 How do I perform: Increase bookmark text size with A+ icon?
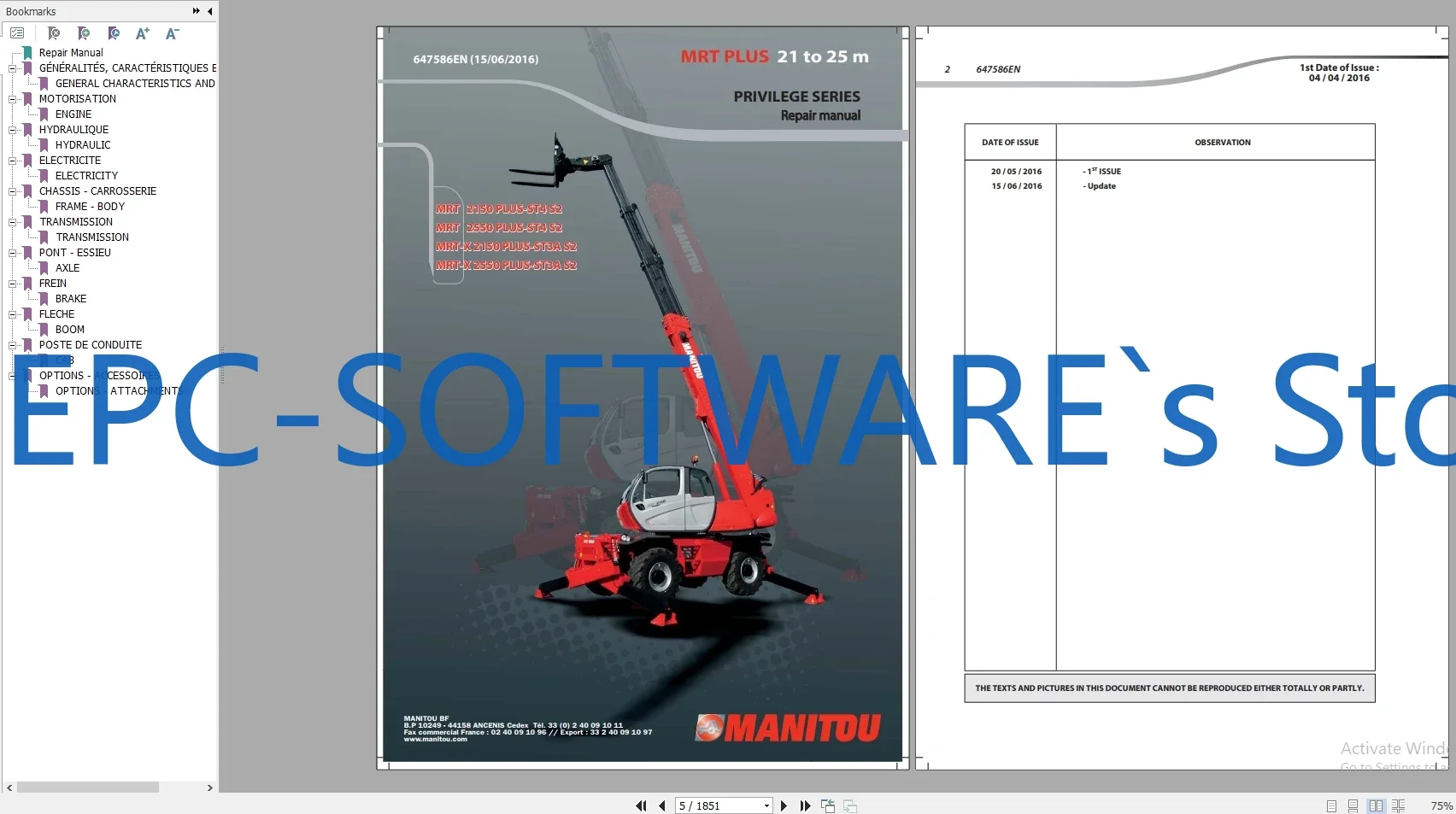click(143, 33)
